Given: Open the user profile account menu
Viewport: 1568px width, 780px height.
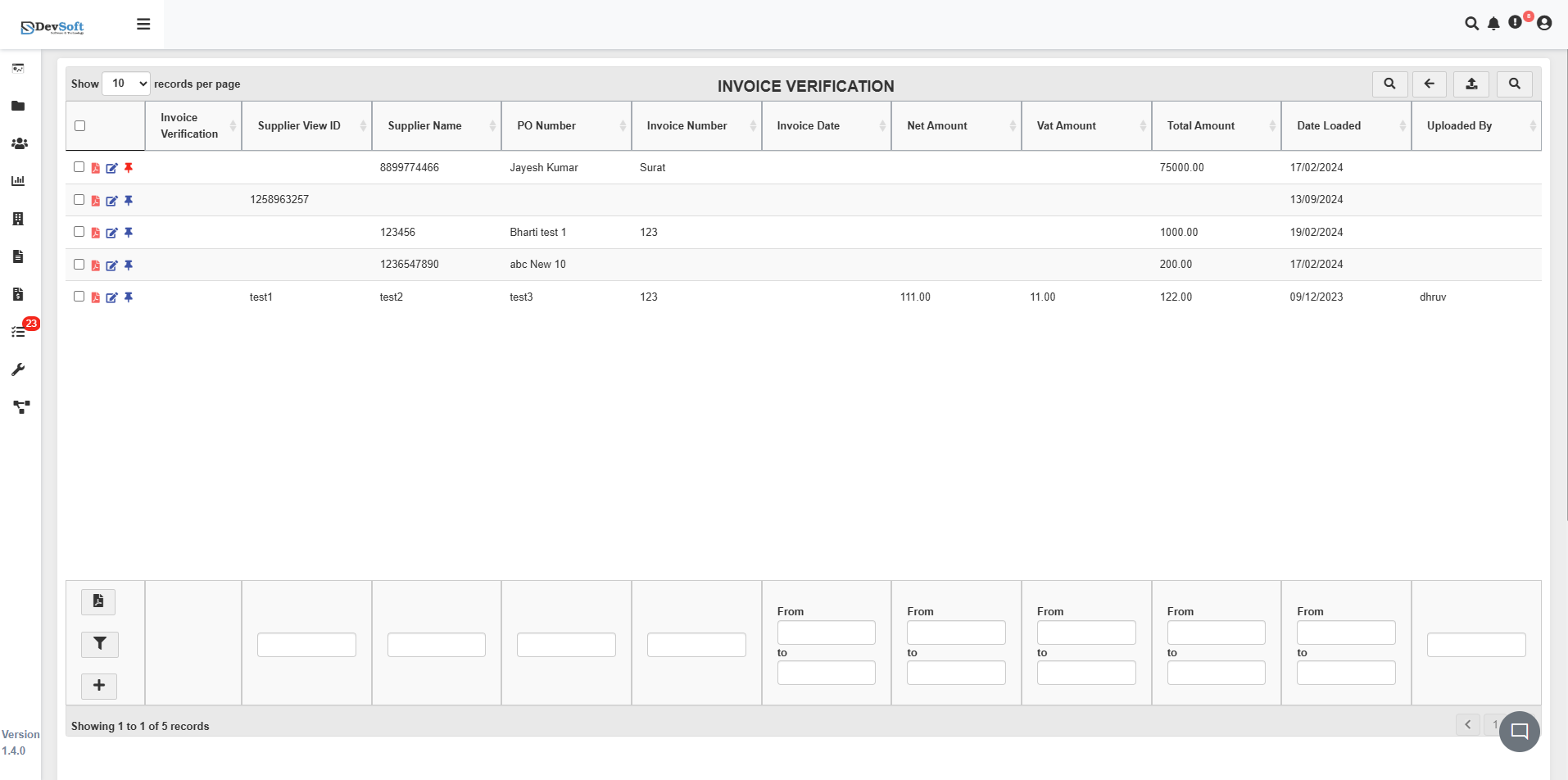Looking at the screenshot, I should (1544, 23).
